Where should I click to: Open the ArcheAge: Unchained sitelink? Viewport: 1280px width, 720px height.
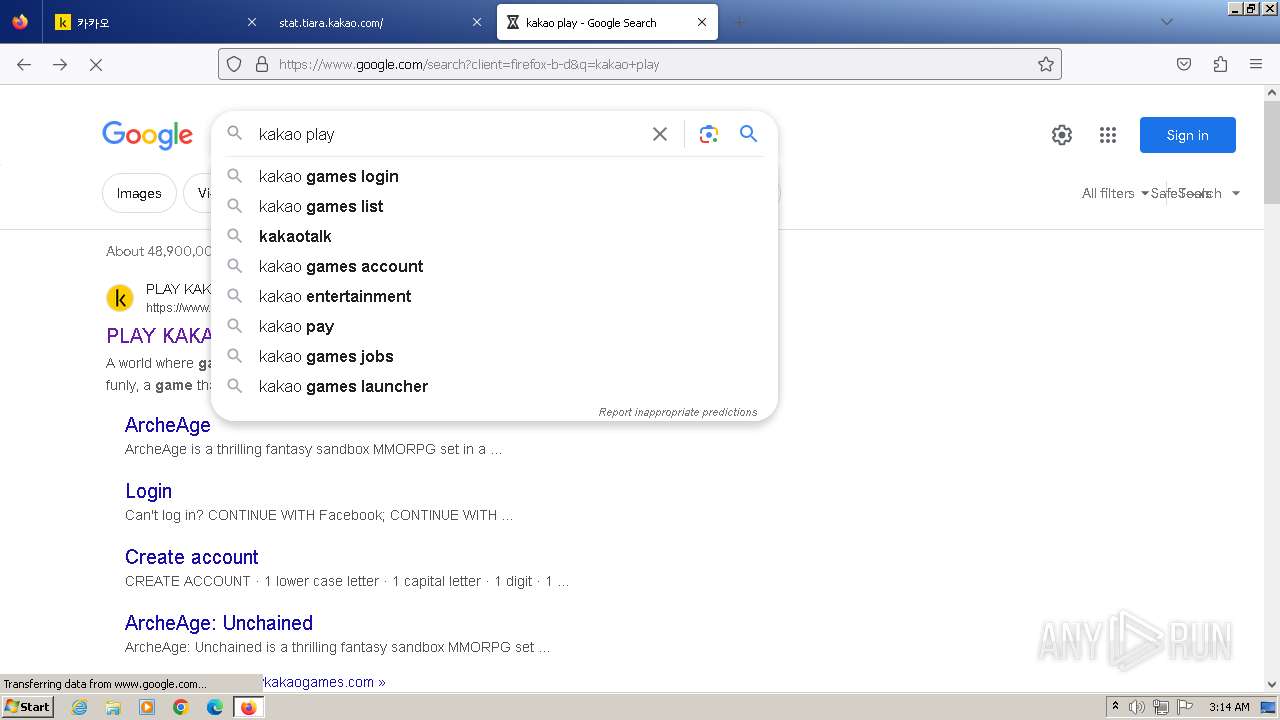pyautogui.click(x=219, y=623)
